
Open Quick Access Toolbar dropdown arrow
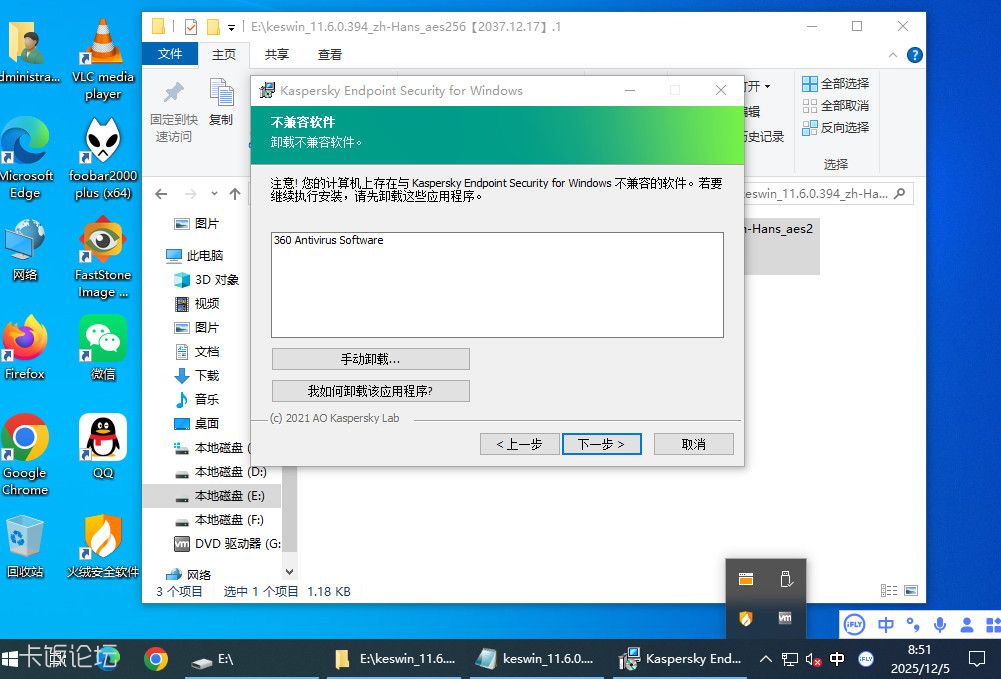pyautogui.click(x=232, y=27)
